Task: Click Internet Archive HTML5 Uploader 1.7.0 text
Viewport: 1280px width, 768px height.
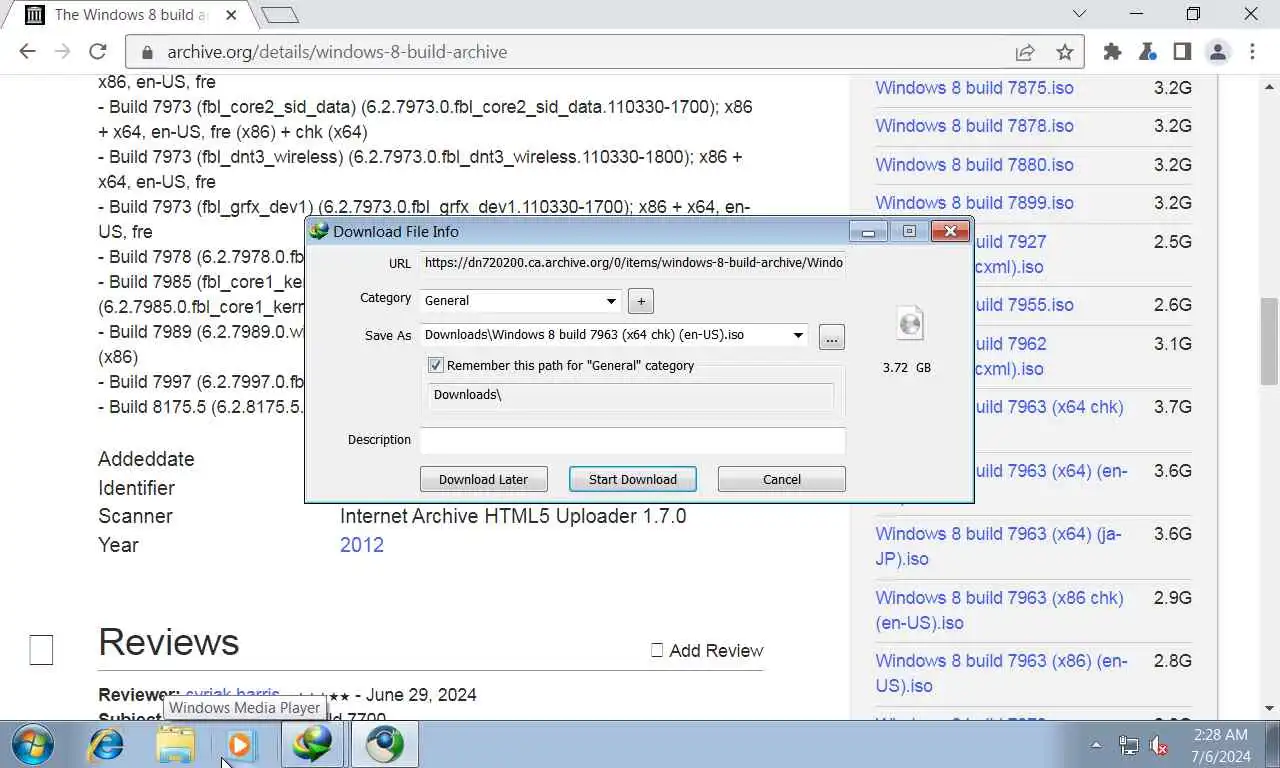Action: coord(513,516)
